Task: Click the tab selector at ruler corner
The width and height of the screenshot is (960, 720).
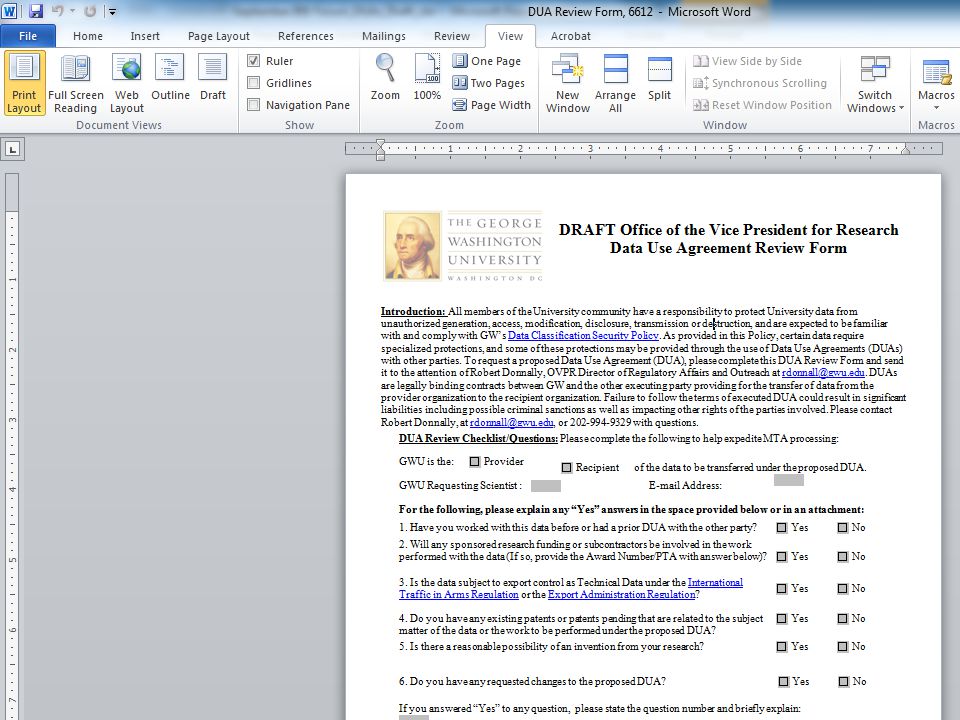Action: coord(13,149)
